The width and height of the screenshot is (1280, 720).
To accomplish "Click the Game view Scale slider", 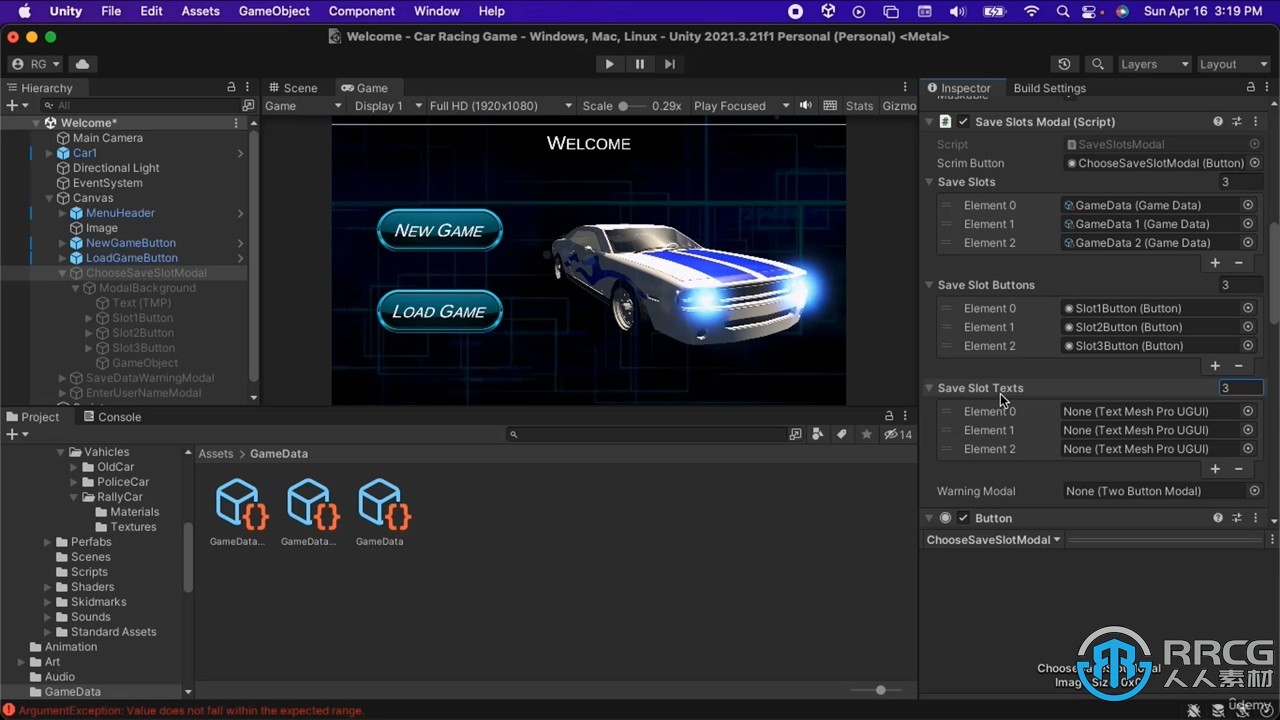I will click(x=632, y=106).
